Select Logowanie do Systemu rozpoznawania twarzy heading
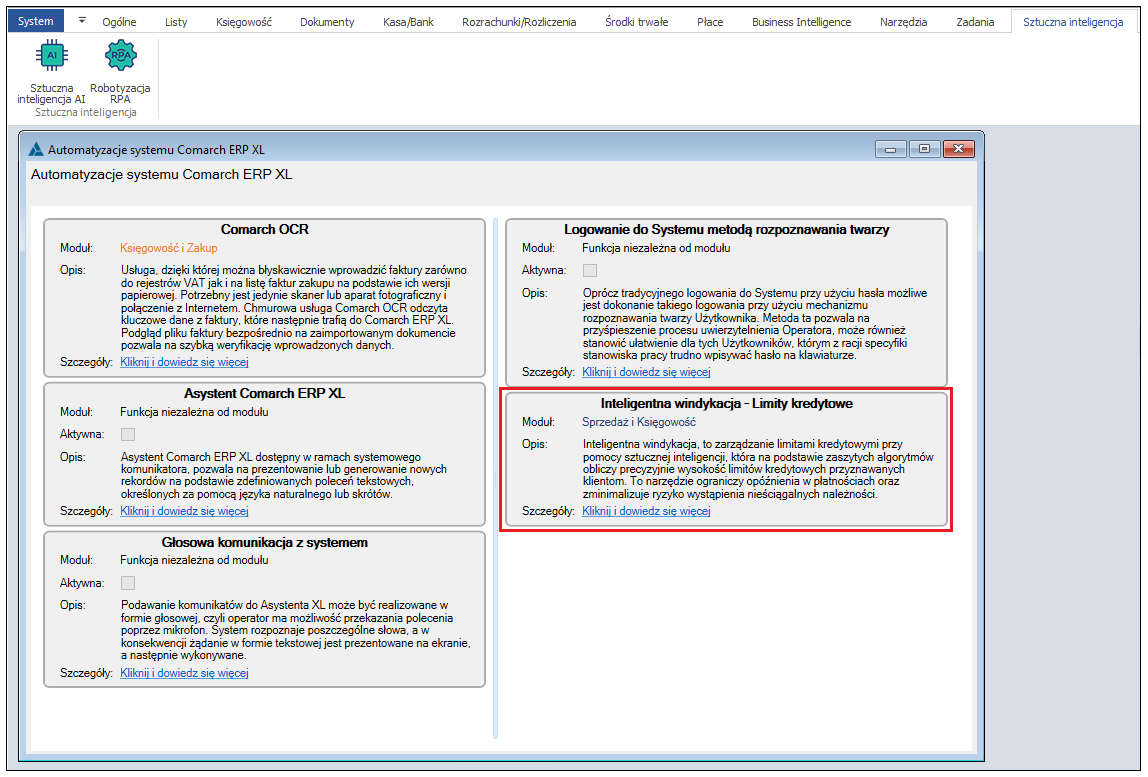 coord(726,229)
